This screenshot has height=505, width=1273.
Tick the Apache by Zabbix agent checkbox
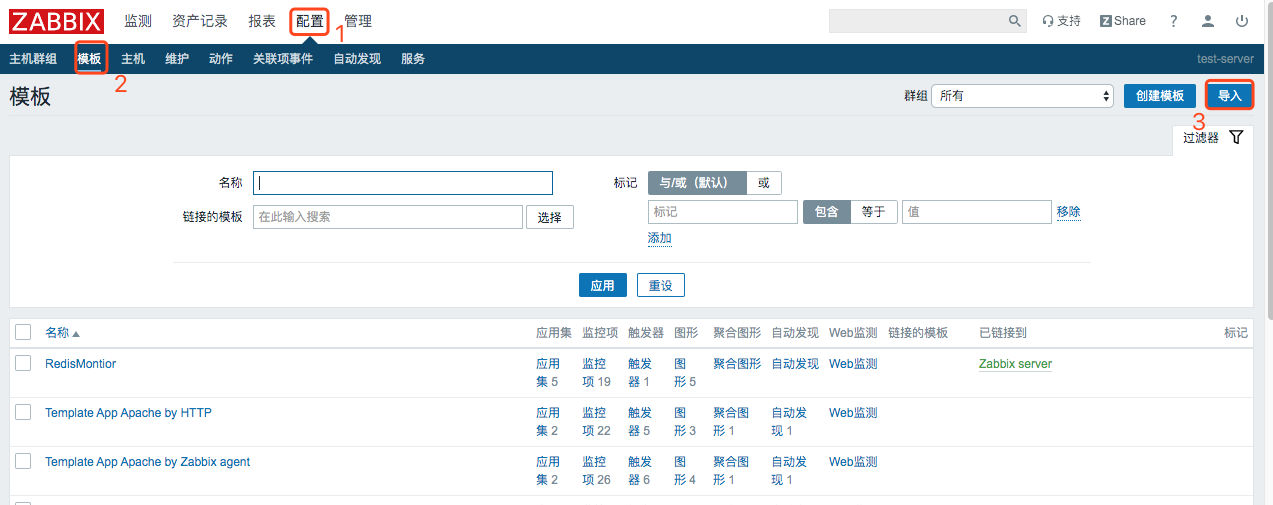[23, 461]
